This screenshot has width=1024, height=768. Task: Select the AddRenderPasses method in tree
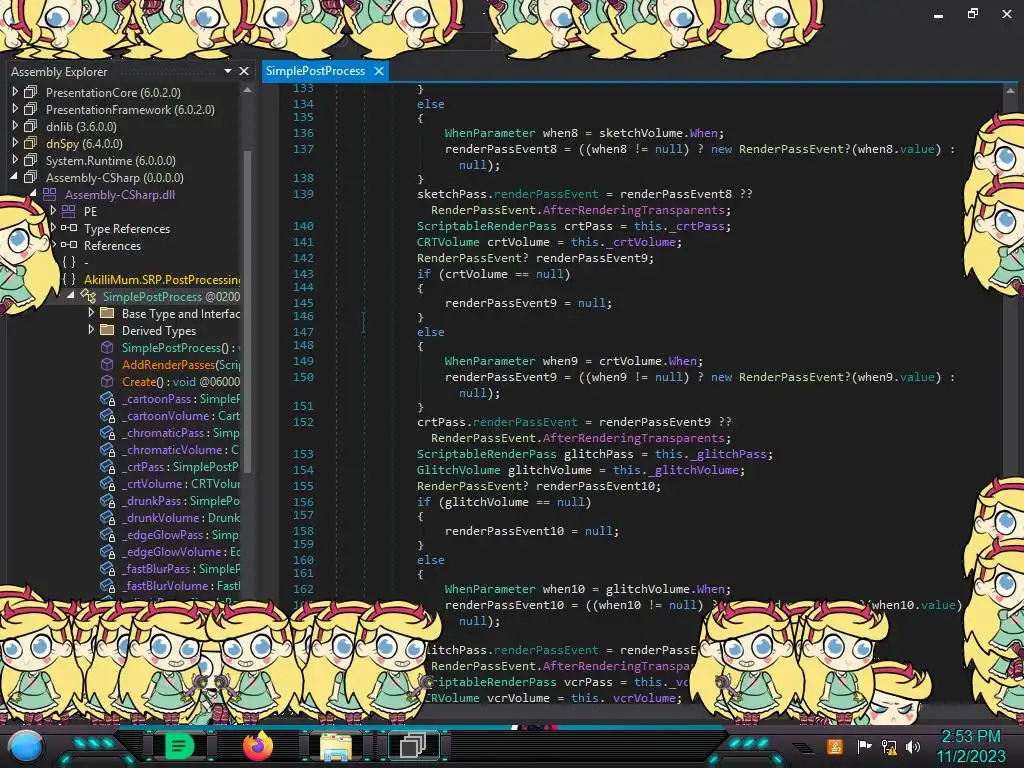[180, 364]
